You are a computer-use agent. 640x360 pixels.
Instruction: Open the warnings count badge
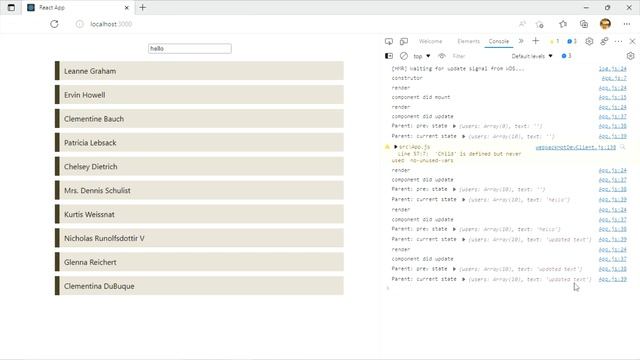tap(555, 41)
